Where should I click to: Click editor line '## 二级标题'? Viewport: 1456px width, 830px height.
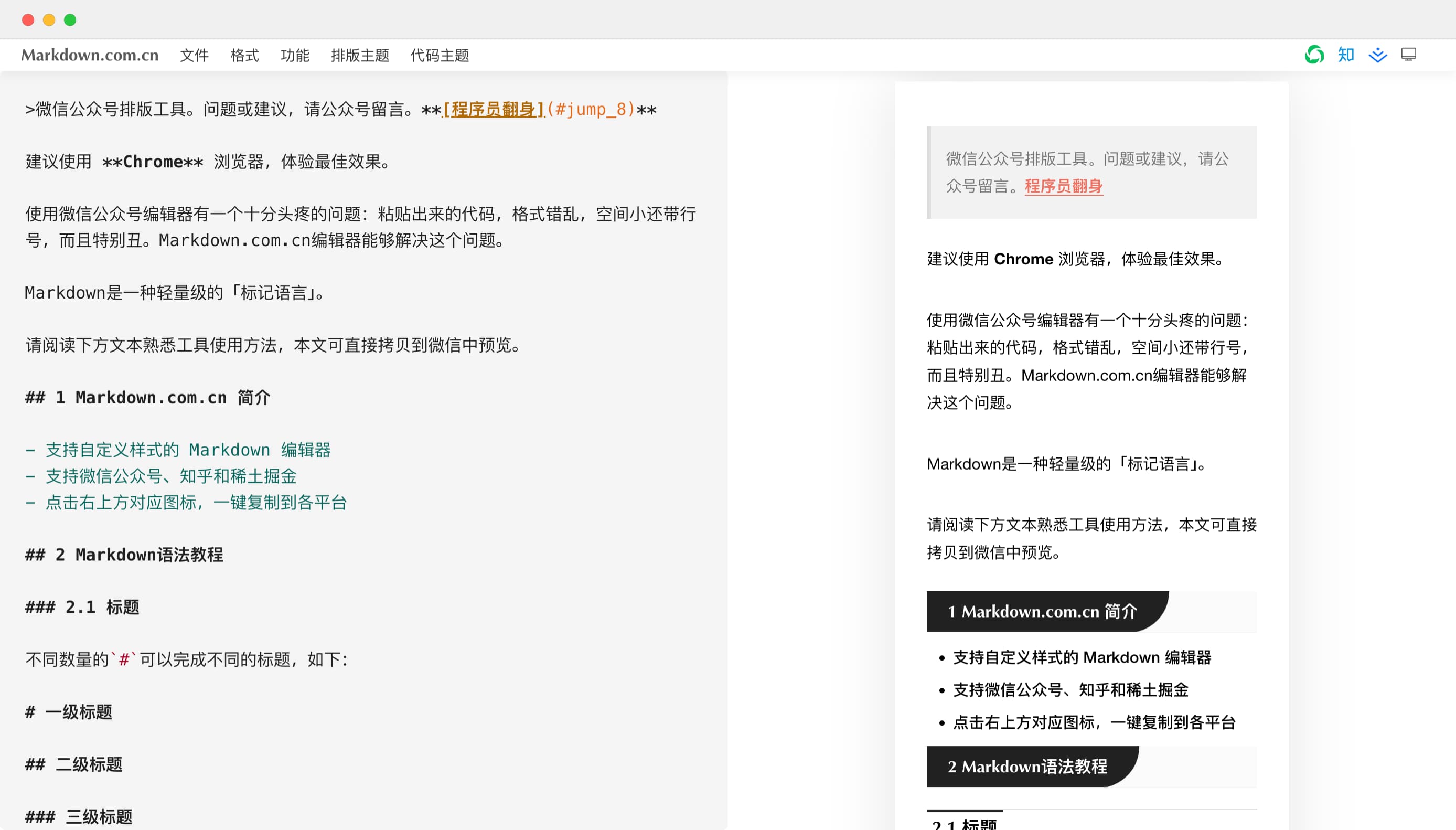tap(73, 764)
